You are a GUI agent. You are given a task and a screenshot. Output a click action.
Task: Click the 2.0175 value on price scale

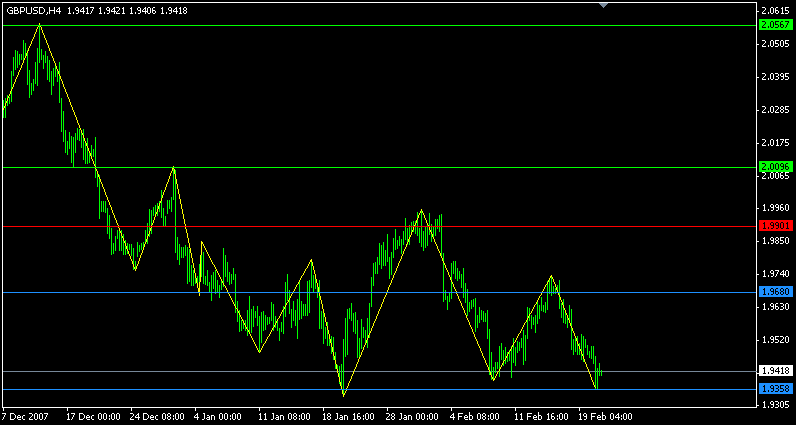[x=775, y=143]
